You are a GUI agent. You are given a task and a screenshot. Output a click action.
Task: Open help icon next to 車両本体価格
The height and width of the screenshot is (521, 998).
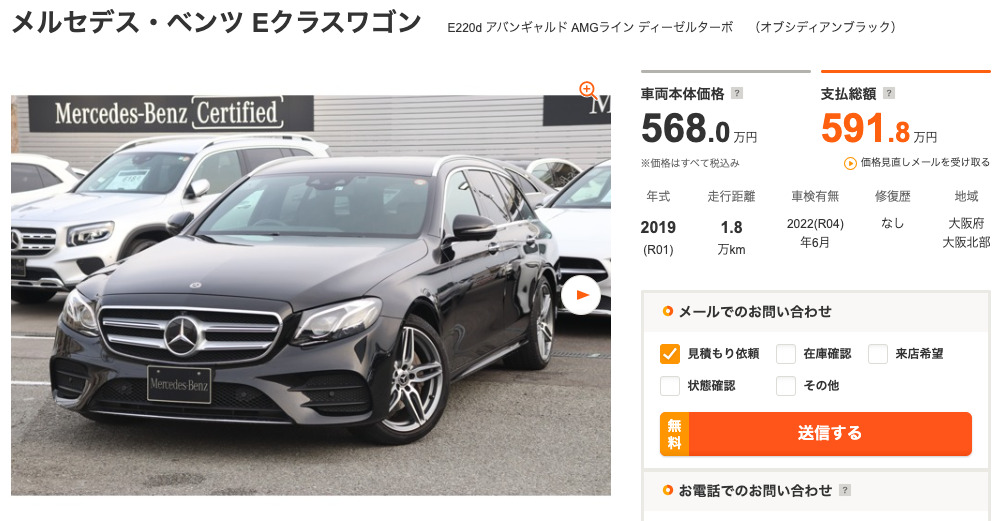(x=736, y=93)
